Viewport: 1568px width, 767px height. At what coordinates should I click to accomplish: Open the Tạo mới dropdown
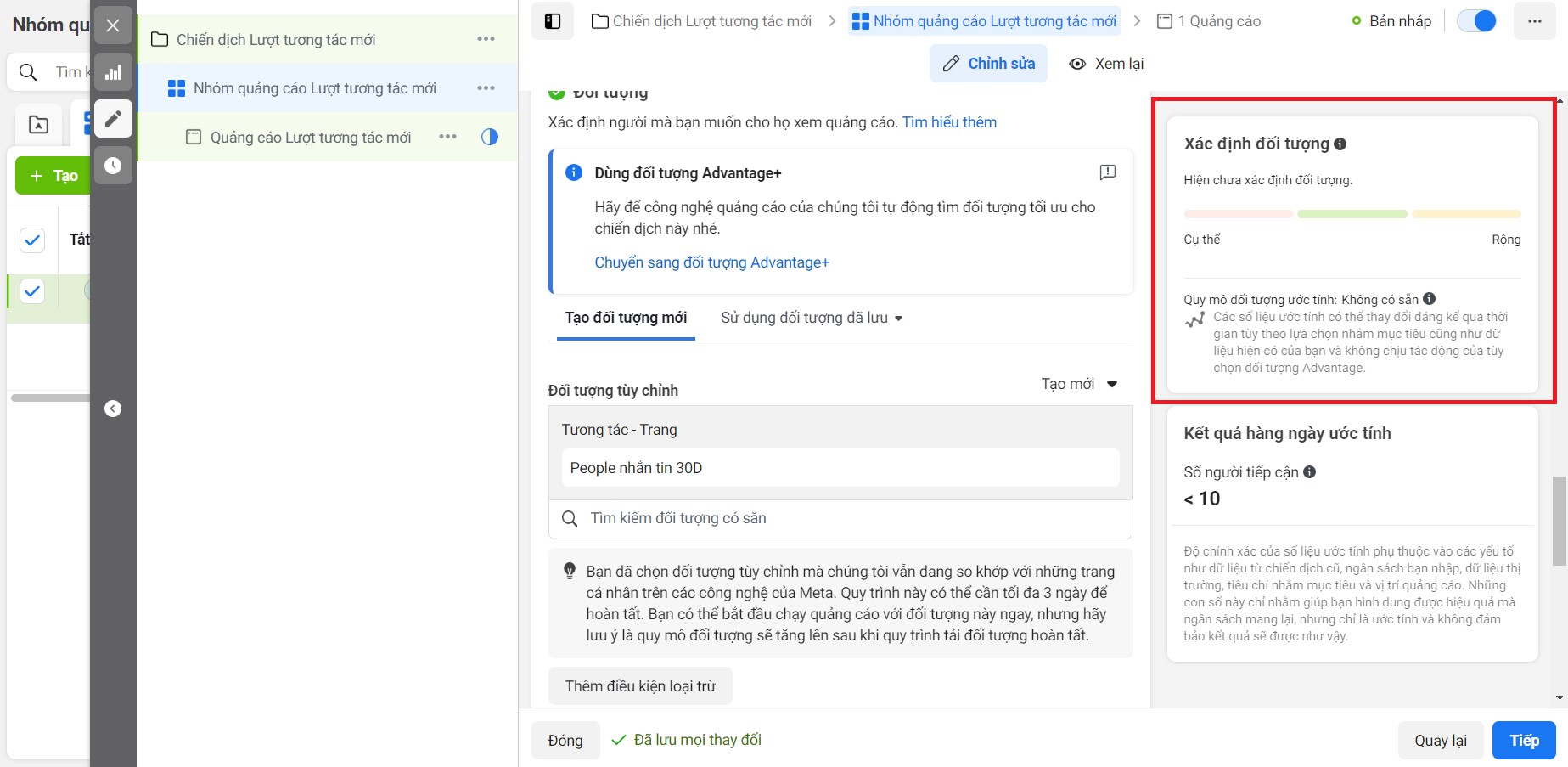(1080, 384)
